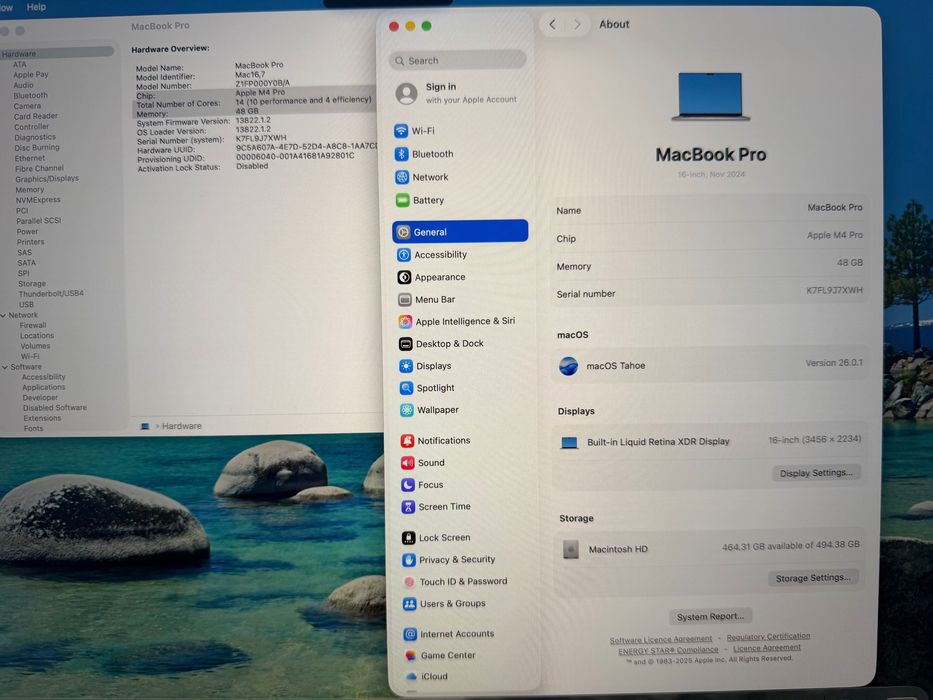Viewport: 933px width, 700px height.
Task: Click the MacBook Pro laptop image
Action: tap(710, 96)
